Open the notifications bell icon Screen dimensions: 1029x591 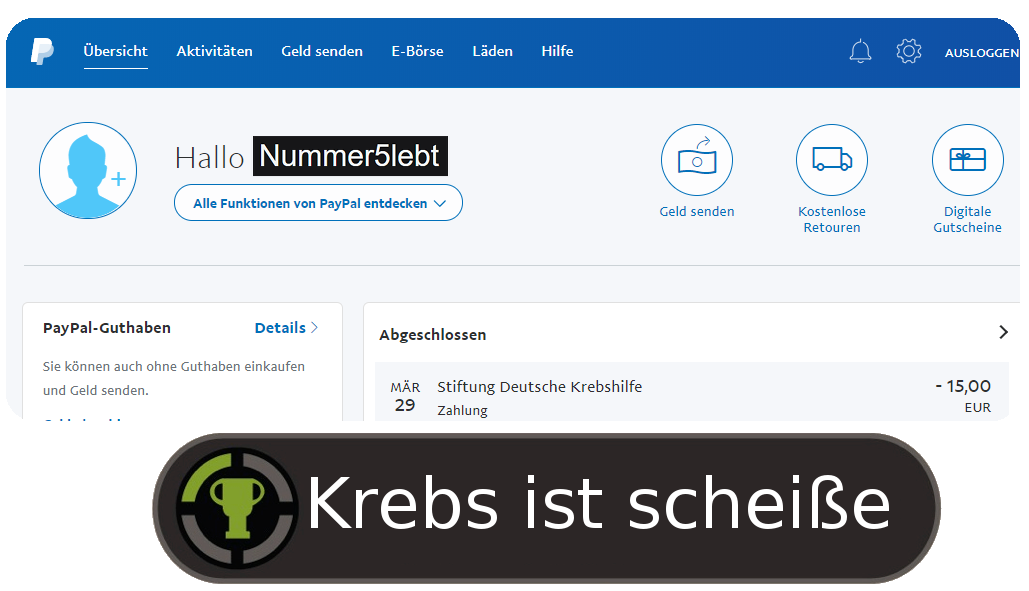click(x=860, y=51)
